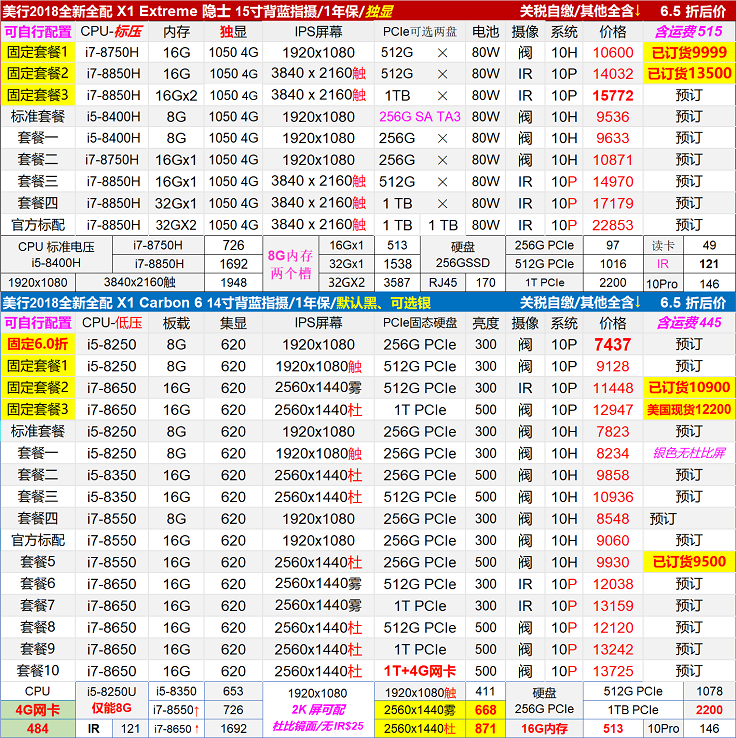Select the 已订货13500 cell
This screenshot has width=736, height=738.
[x=688, y=74]
